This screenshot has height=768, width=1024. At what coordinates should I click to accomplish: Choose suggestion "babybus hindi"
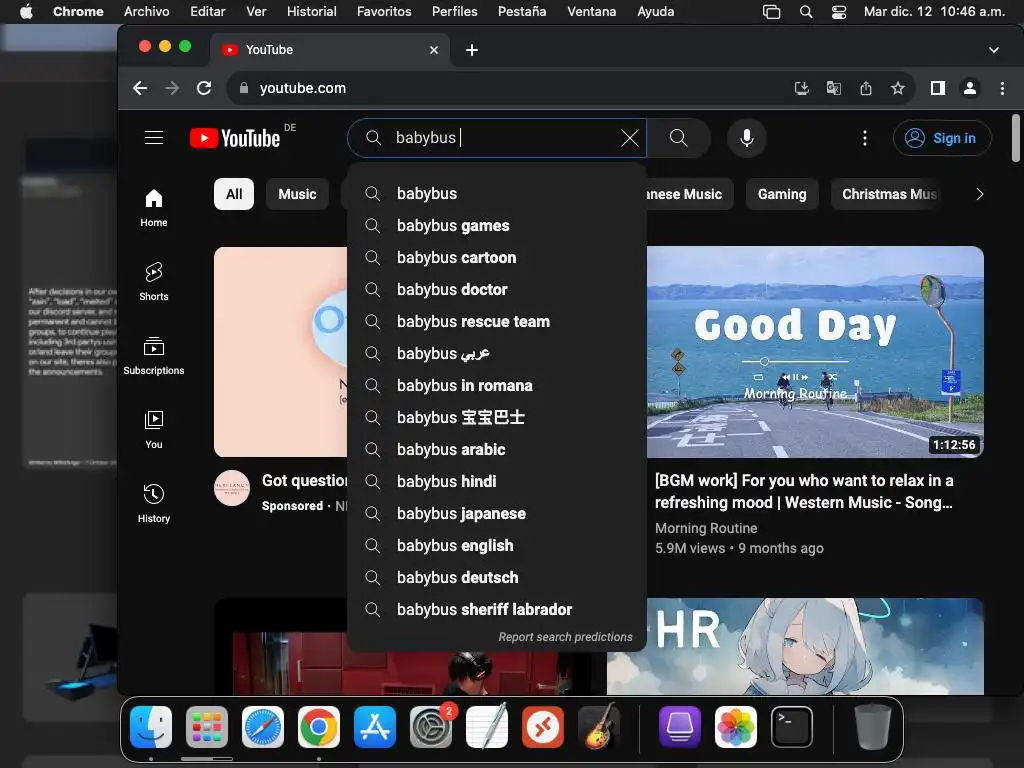[497, 482]
